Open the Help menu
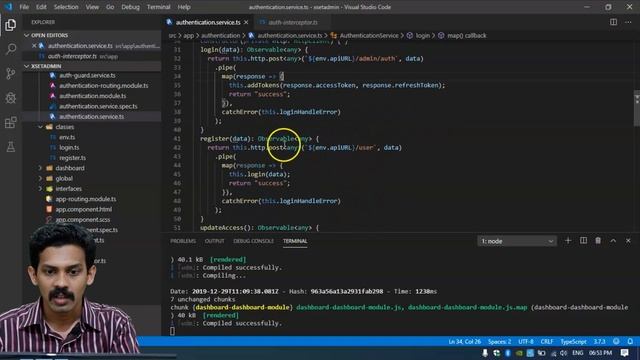Screen dimensions: 640x360 coord(184,7)
